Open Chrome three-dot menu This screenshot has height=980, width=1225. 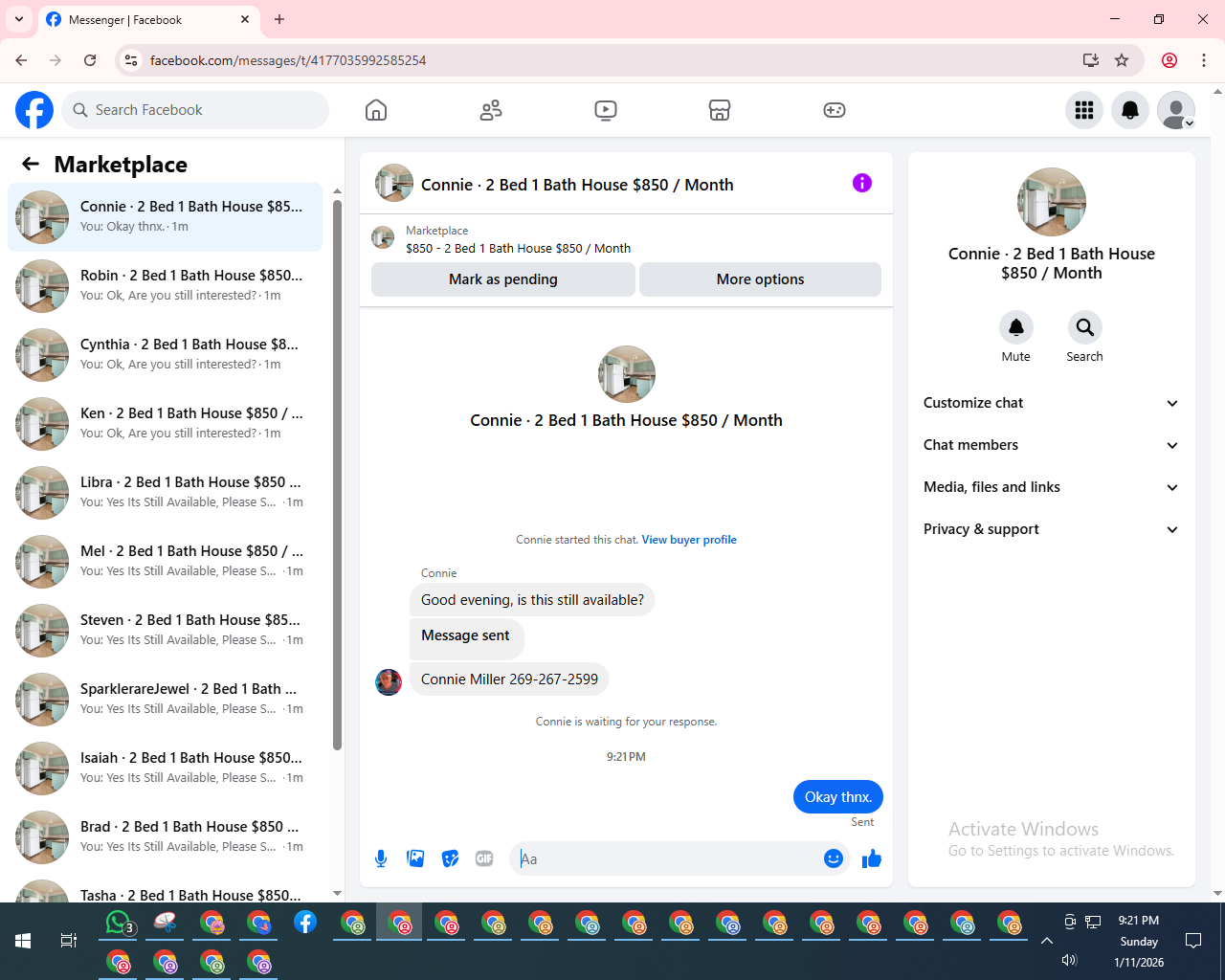(1204, 60)
